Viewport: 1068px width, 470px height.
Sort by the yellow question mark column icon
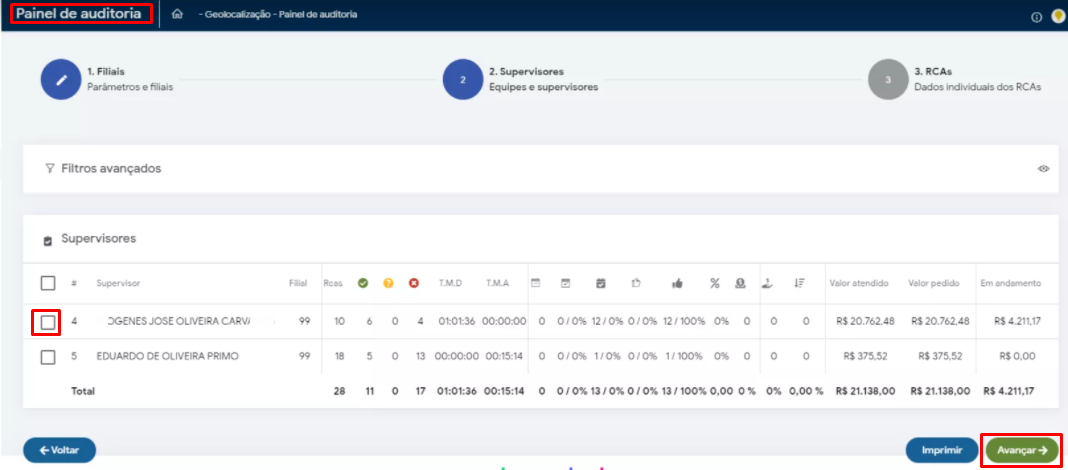coord(388,283)
